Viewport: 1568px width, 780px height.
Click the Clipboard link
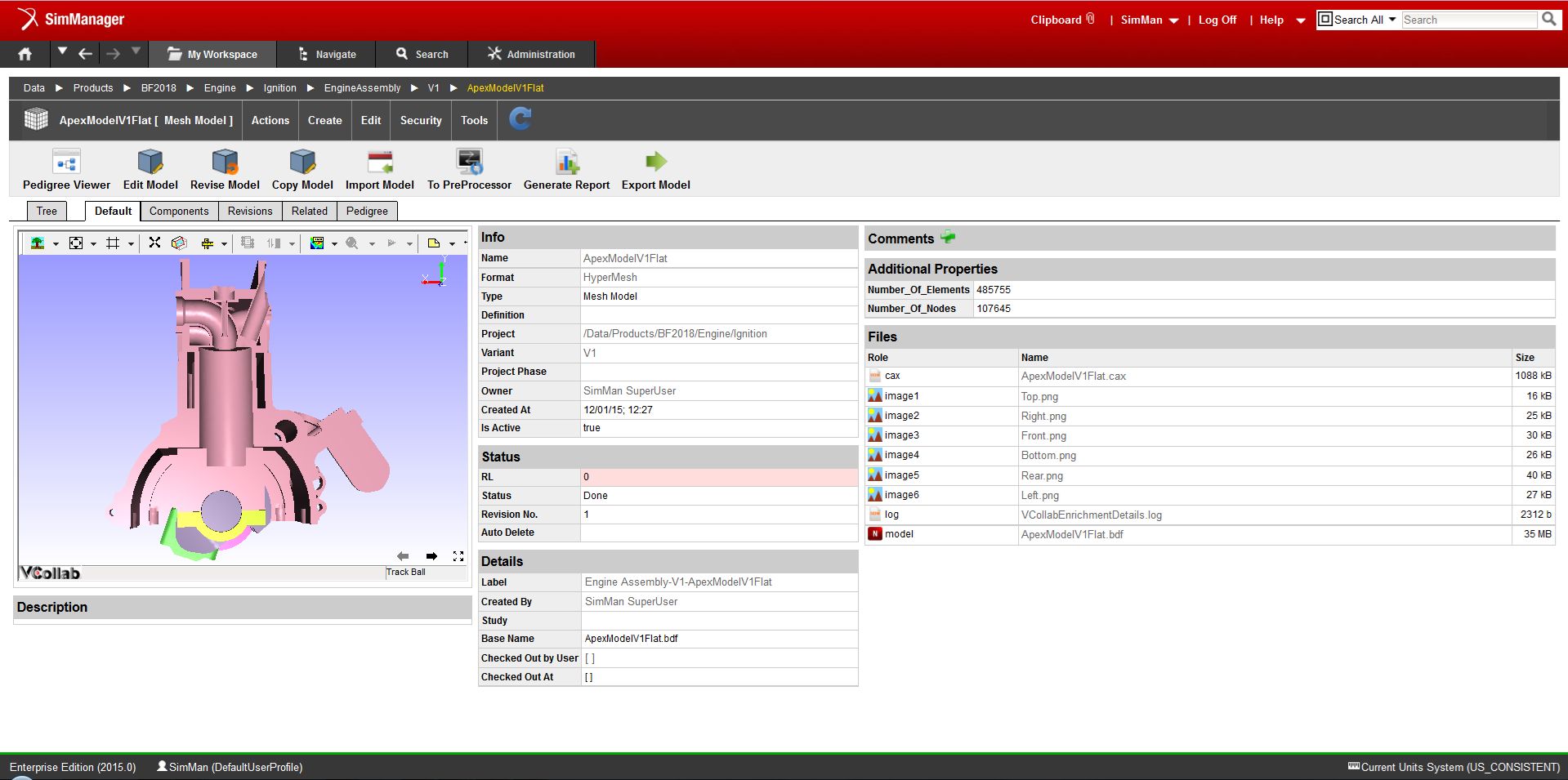[x=1062, y=20]
